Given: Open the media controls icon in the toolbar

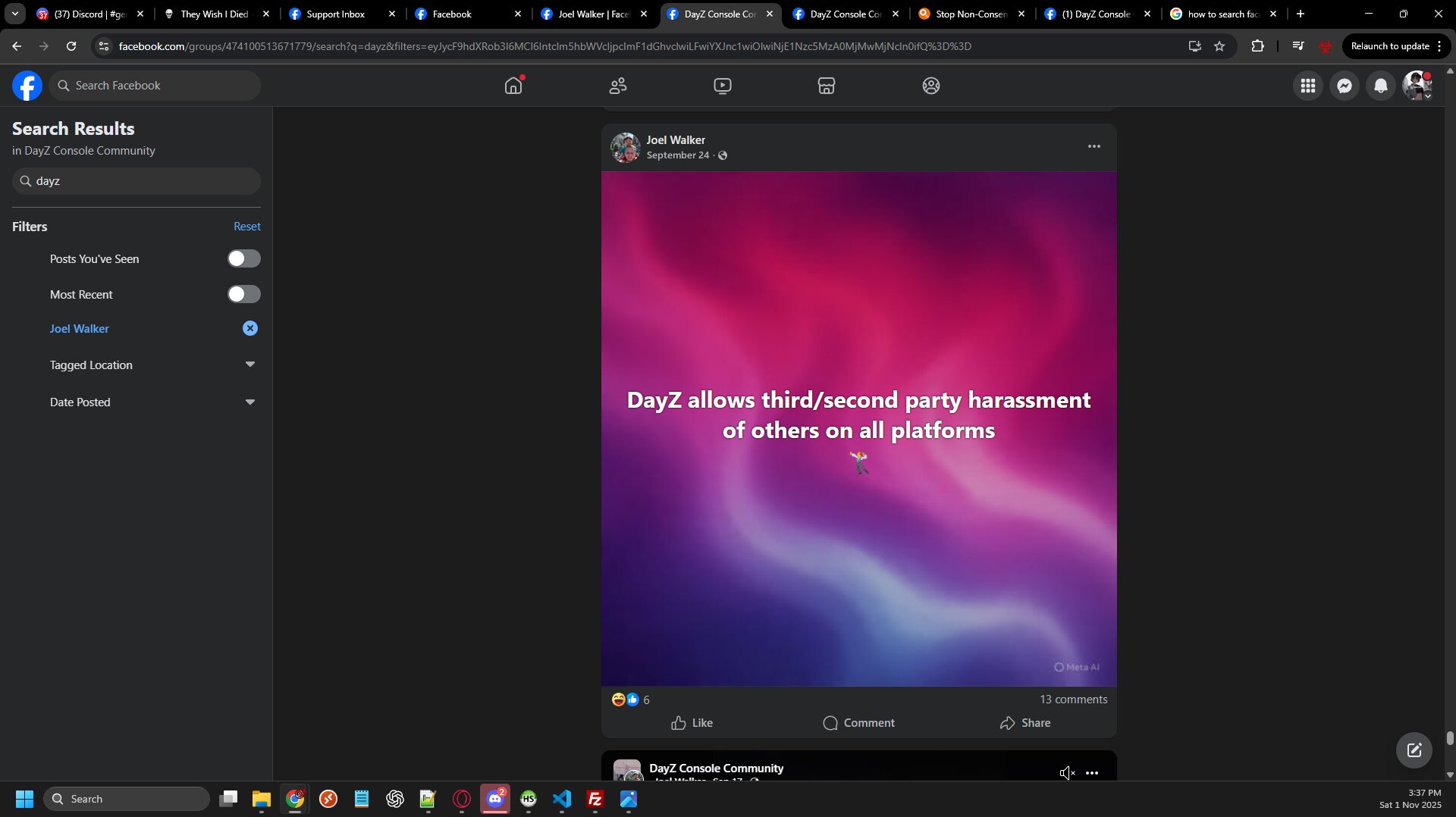Looking at the screenshot, I should [1298, 46].
